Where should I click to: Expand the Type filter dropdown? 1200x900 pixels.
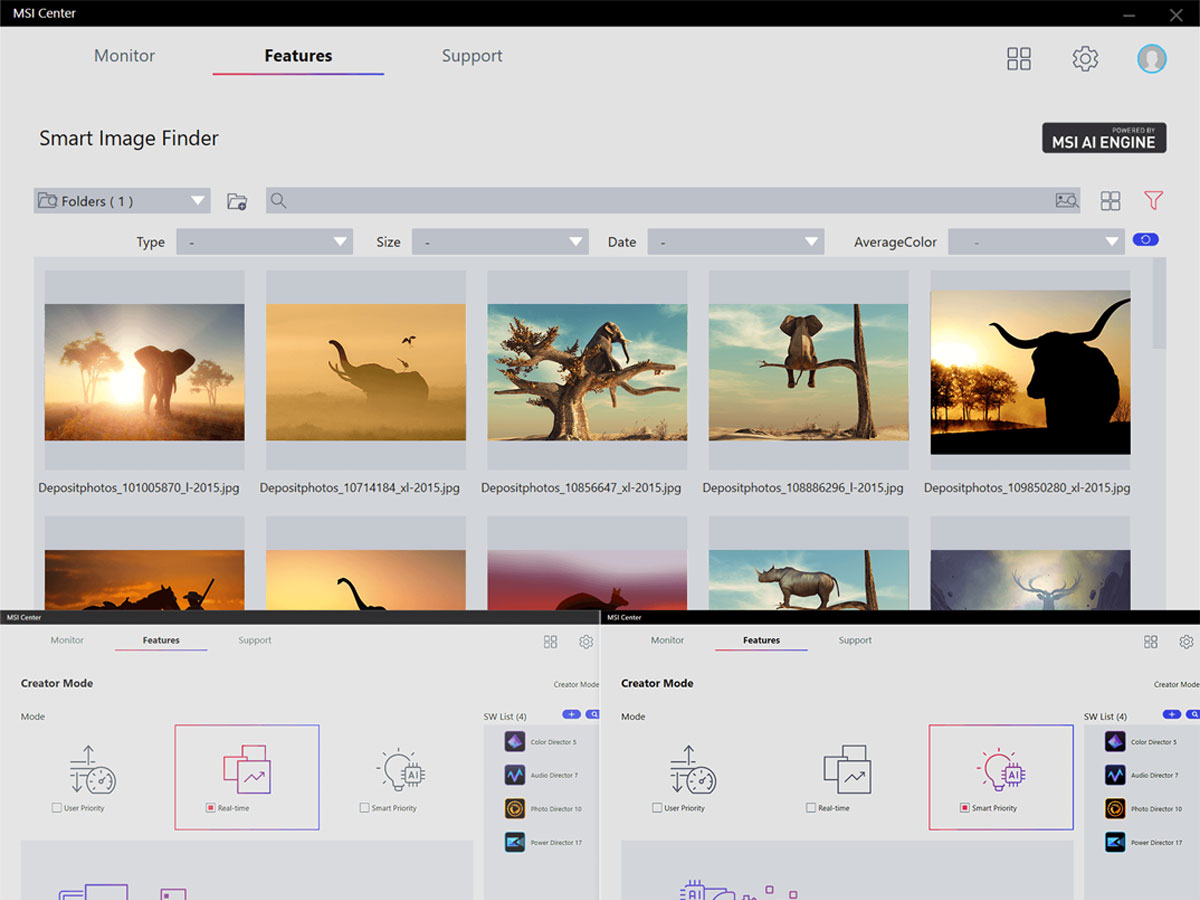point(265,242)
